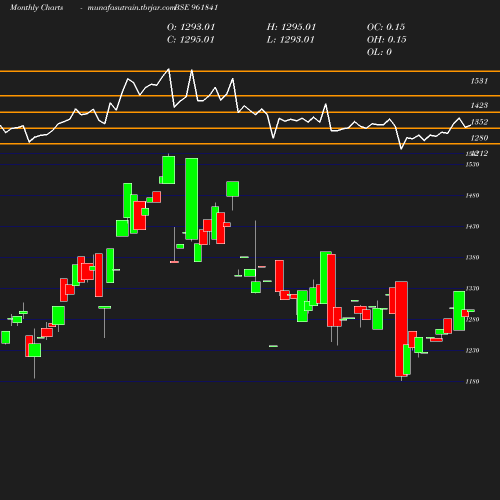This screenshot has width=500, height=500.
Task: Click the munafasutrain.tbrjar.com site label
Action: point(131,8)
